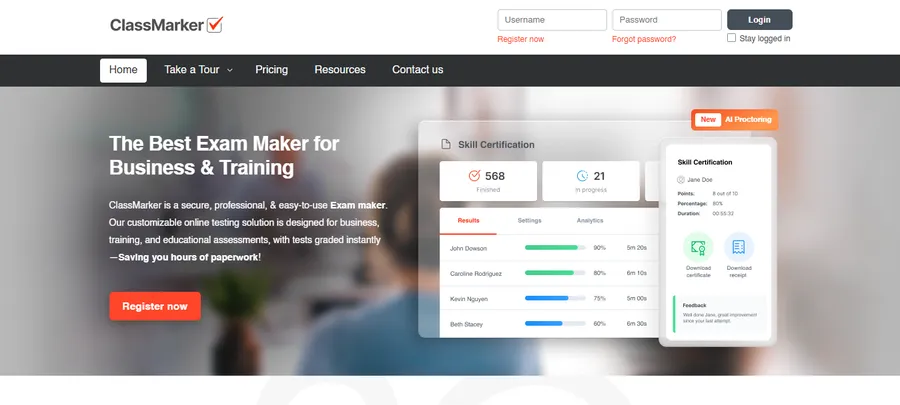
Task: Click the finished checkmark icon next to 568
Action: [474, 176]
